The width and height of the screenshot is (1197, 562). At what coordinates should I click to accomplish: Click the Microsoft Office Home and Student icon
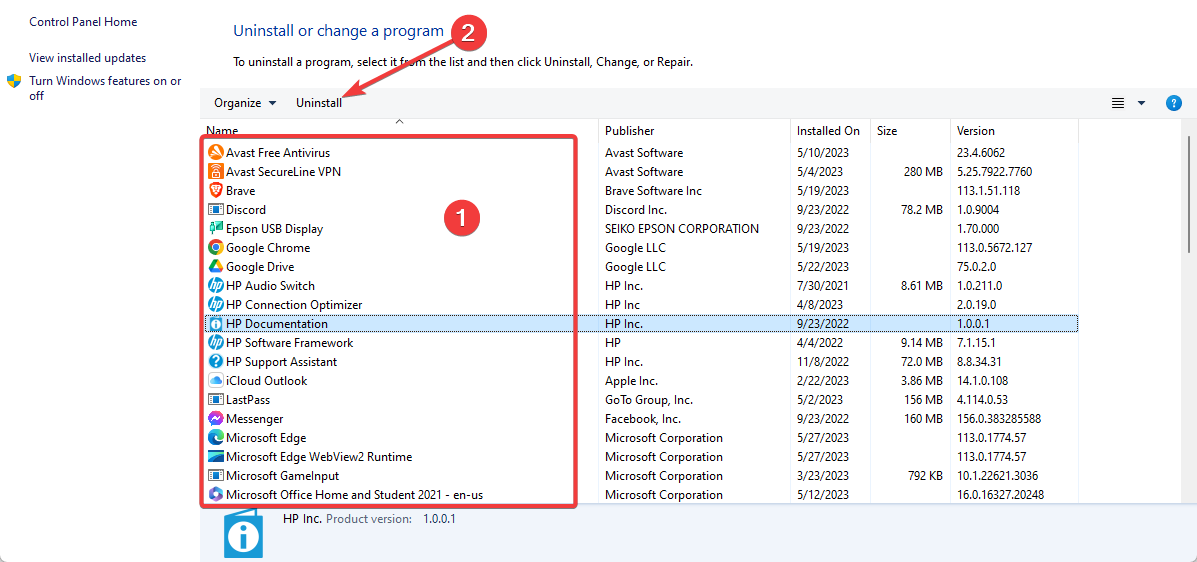point(215,494)
